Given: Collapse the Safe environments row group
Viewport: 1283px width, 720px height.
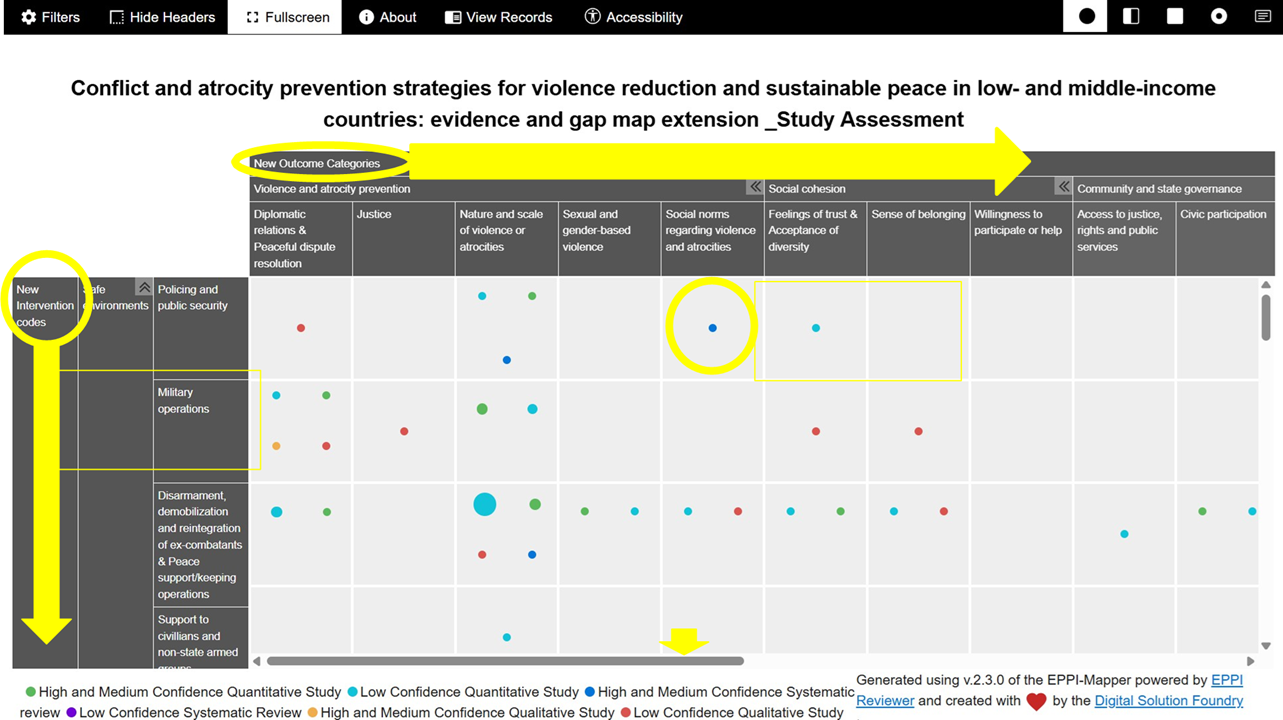Looking at the screenshot, I should coord(144,288).
